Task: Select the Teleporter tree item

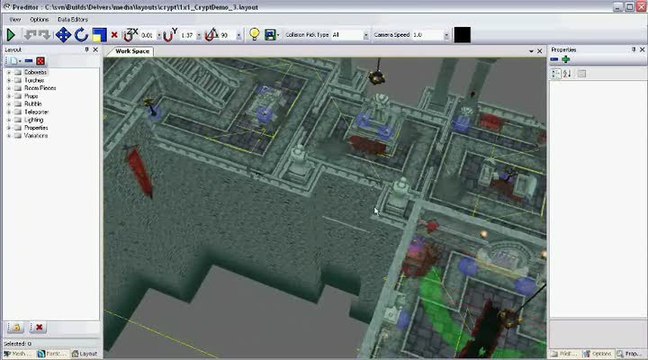Action: (36, 112)
